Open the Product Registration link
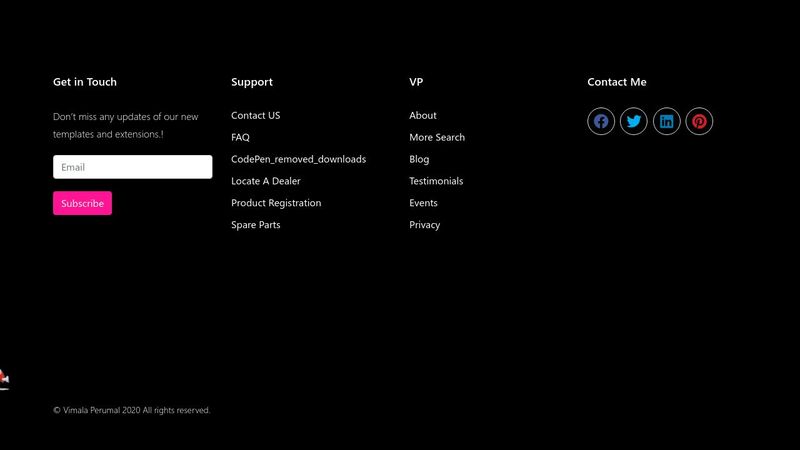Viewport: 800px width, 450px height. coord(276,203)
